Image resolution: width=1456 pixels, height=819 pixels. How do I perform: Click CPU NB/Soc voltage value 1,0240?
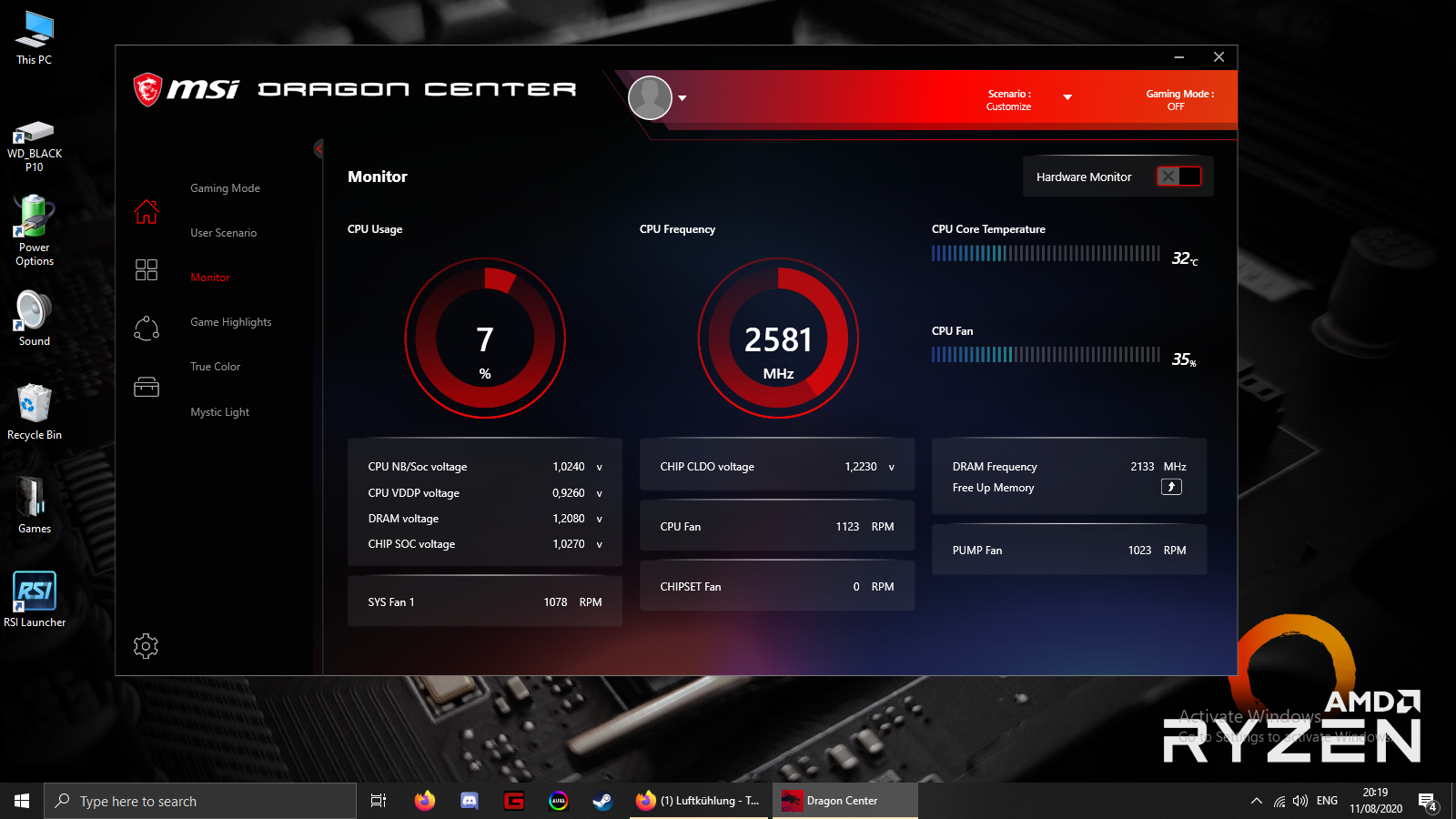569,467
